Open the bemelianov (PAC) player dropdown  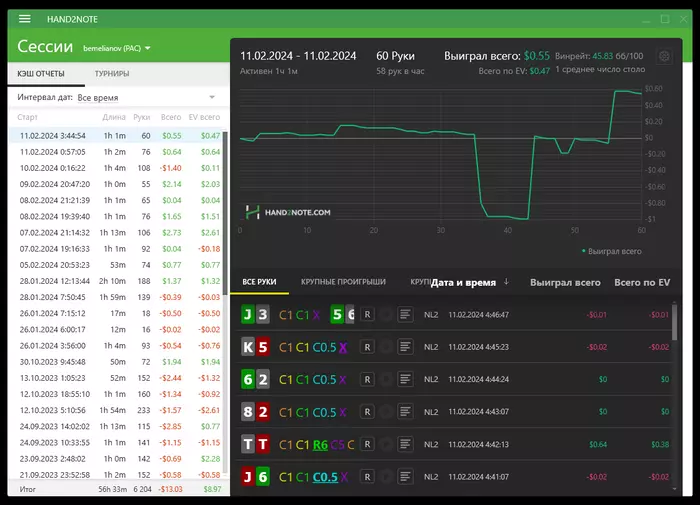click(117, 48)
